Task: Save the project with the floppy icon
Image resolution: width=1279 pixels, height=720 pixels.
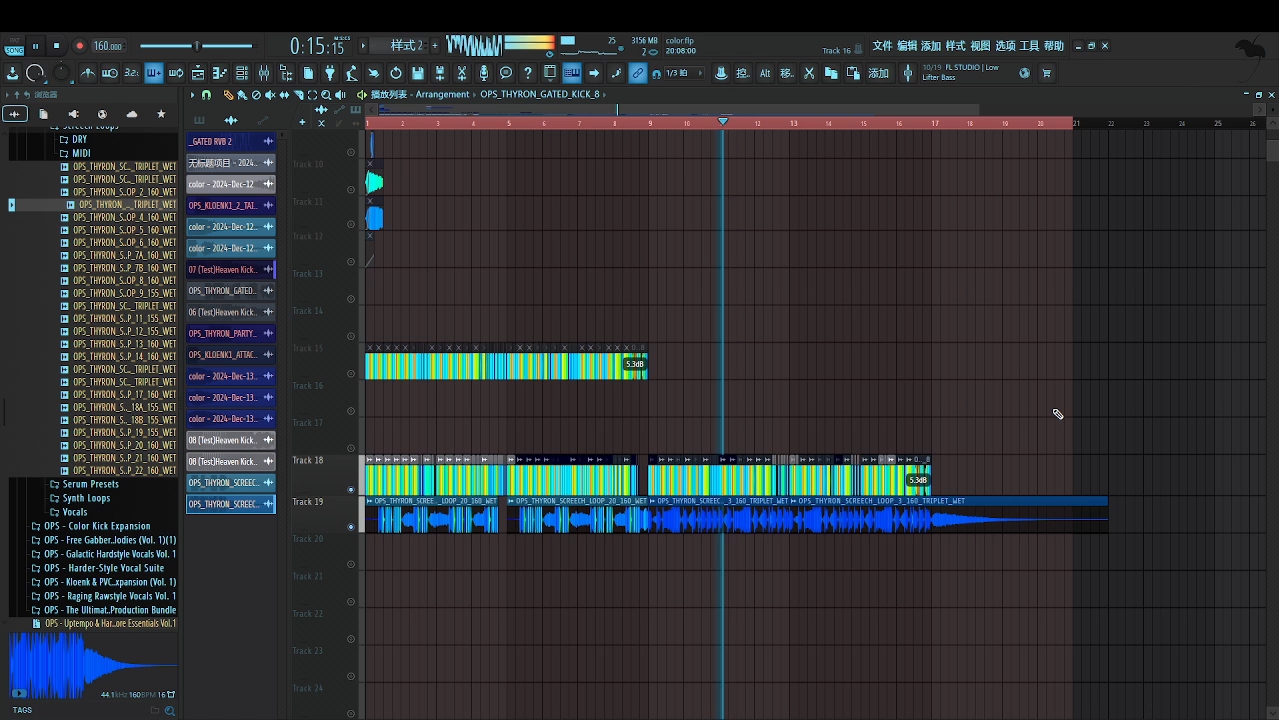Action: pyautogui.click(x=418, y=73)
